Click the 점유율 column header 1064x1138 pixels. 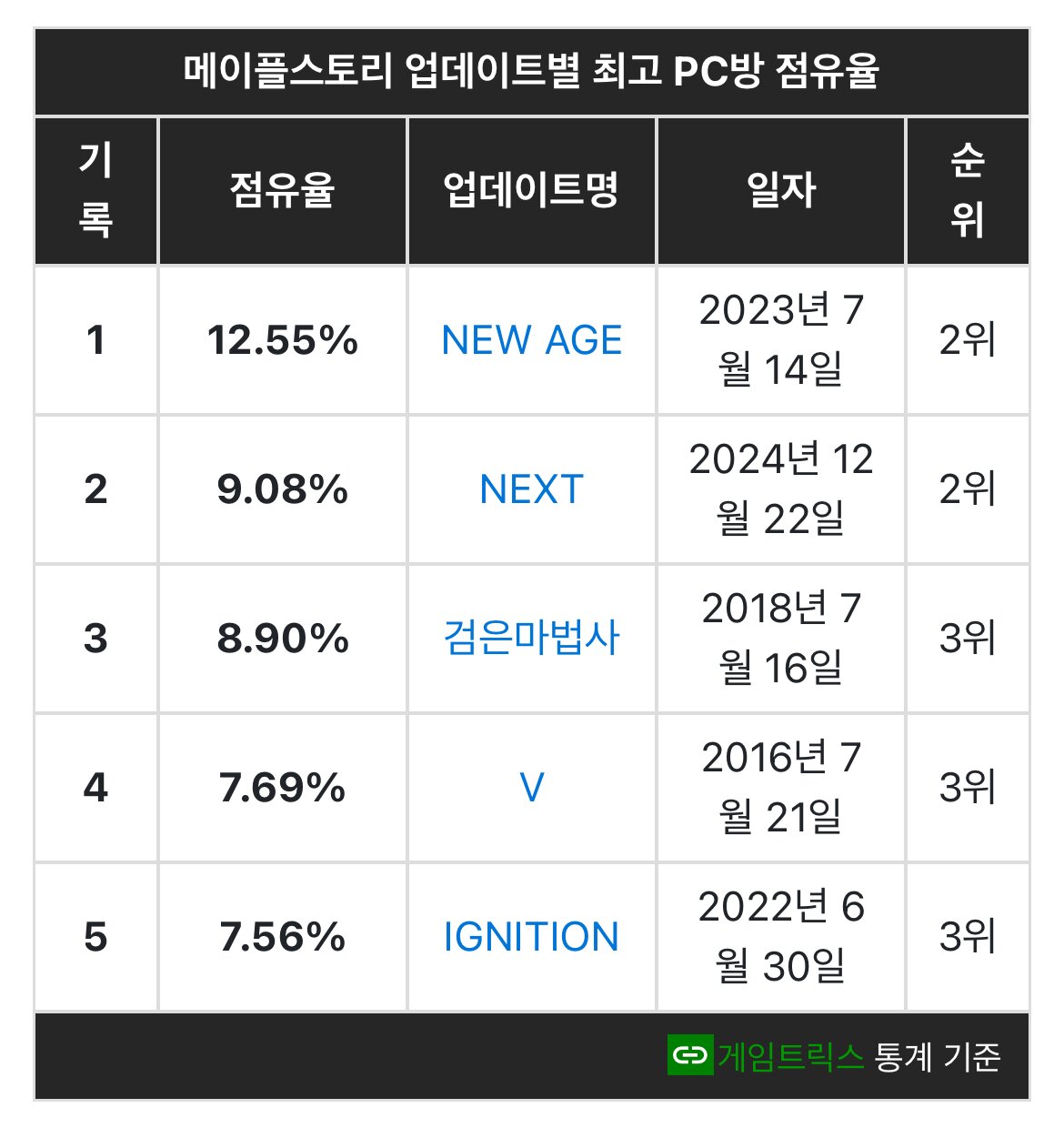[x=283, y=191]
